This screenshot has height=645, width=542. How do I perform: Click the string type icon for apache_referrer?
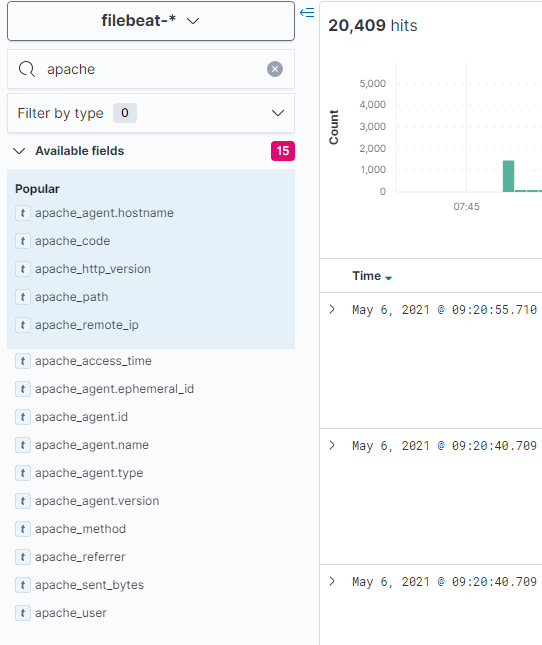[x=23, y=557]
